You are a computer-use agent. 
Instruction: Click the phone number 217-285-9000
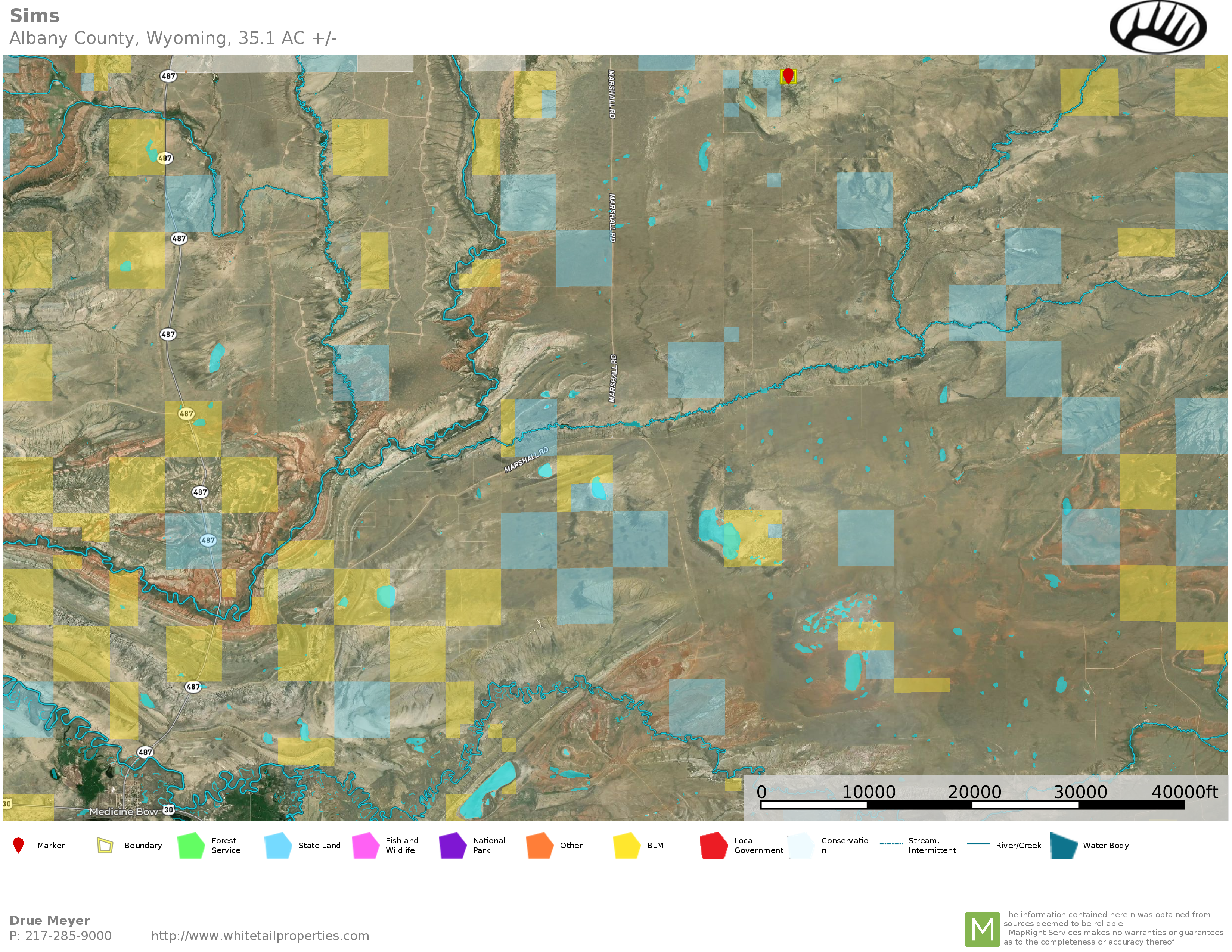[x=68, y=936]
